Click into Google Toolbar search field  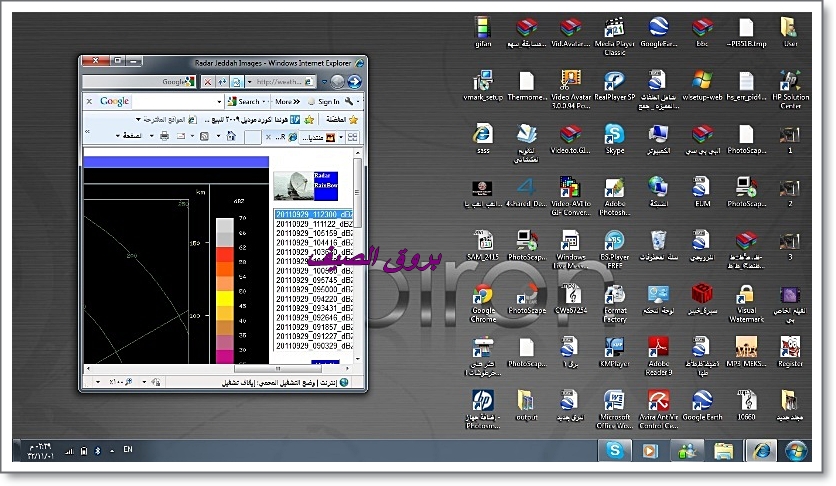(x=173, y=101)
